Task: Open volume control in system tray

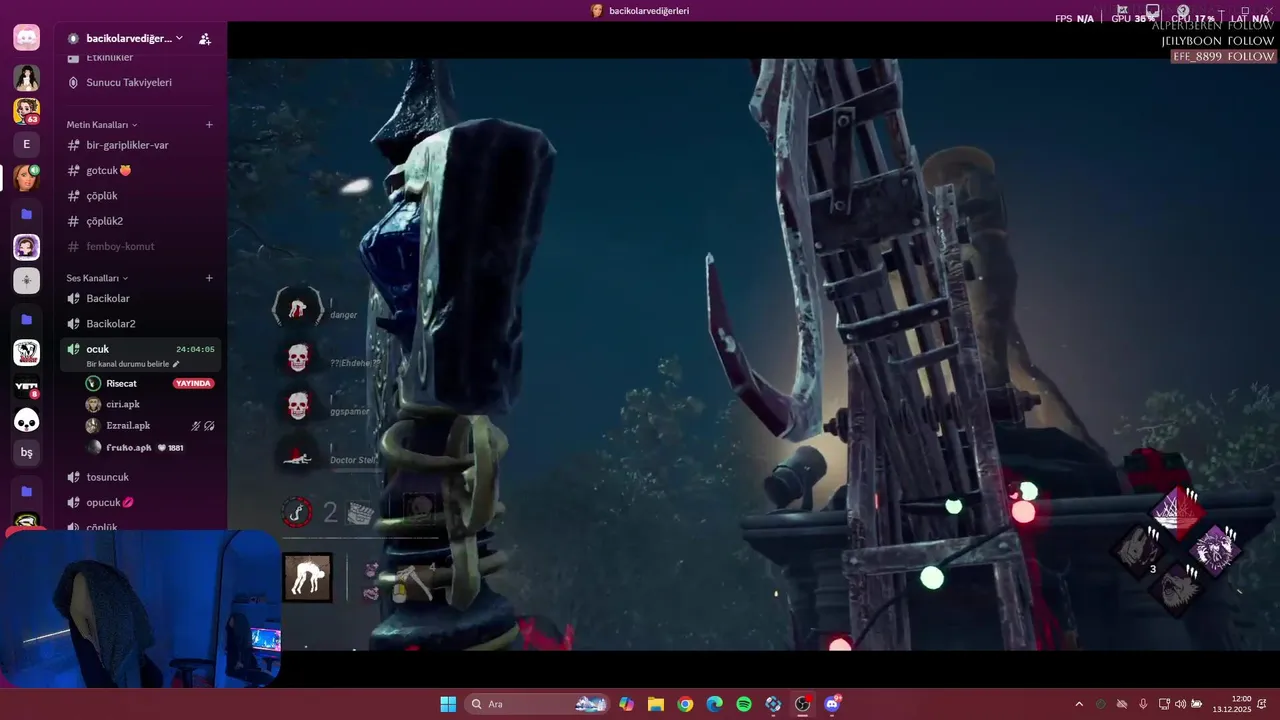Action: 1180,704
